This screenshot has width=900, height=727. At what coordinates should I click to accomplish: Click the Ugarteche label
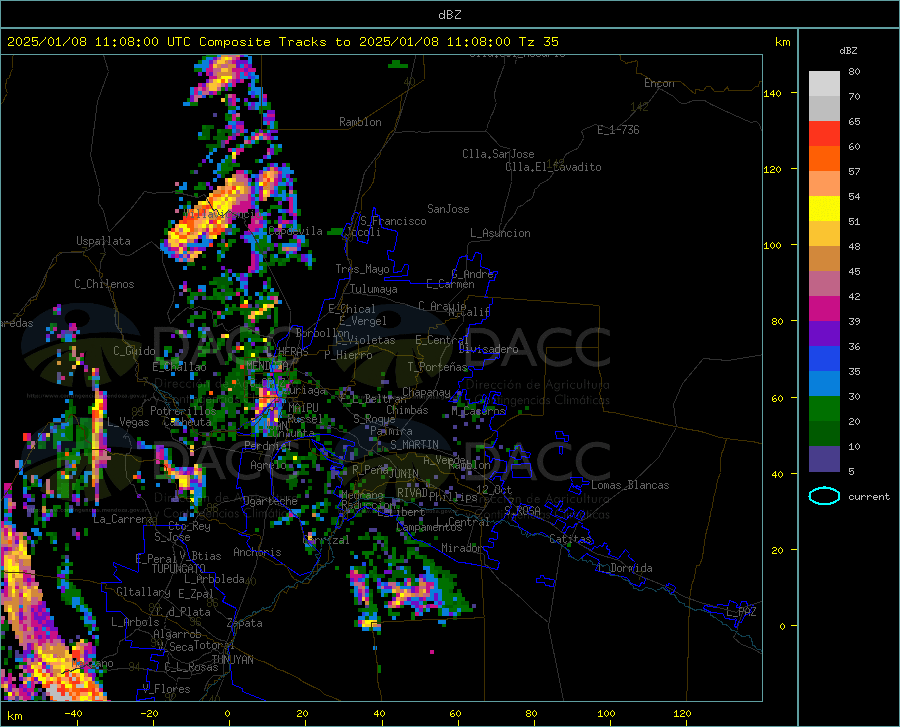click(x=270, y=501)
